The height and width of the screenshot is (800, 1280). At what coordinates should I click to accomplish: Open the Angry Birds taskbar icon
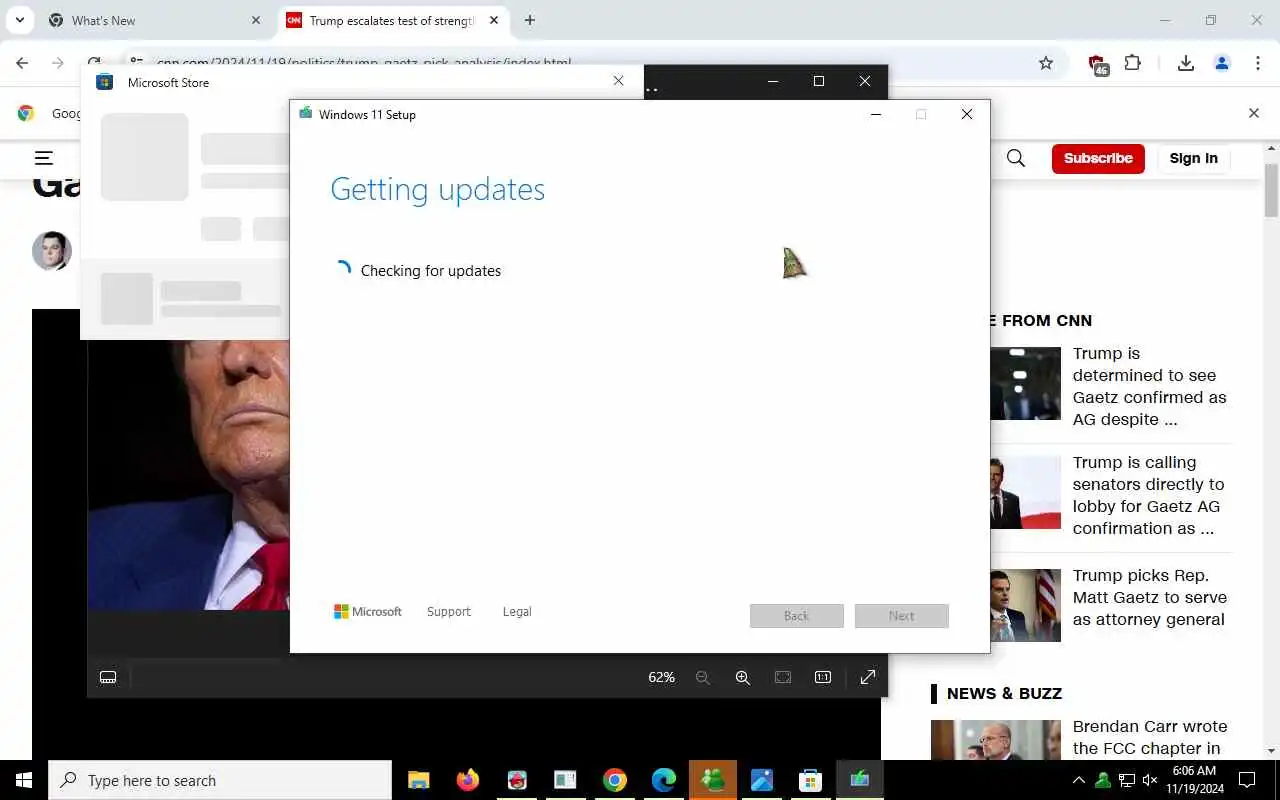(516, 780)
